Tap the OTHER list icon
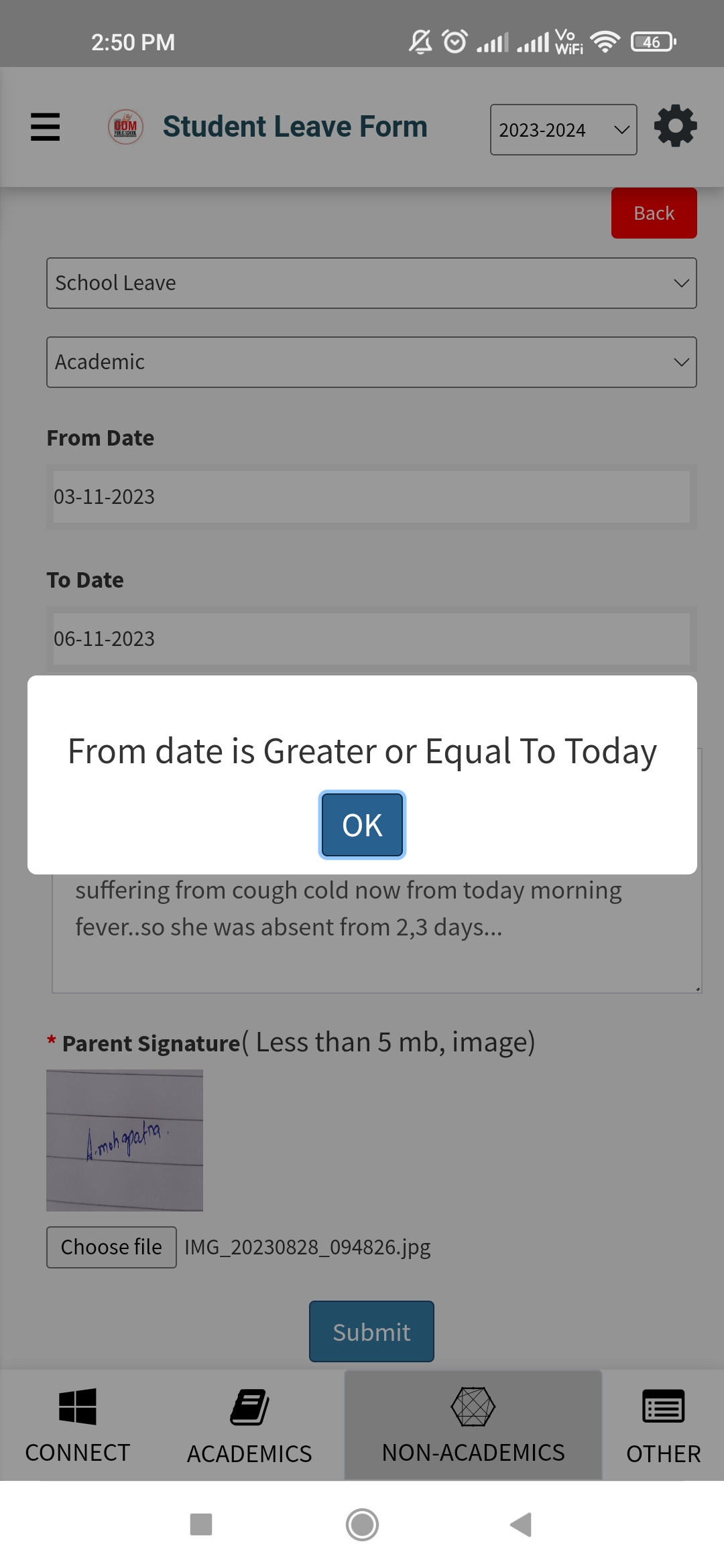Image resolution: width=724 pixels, height=1568 pixels. pyautogui.click(x=663, y=1407)
